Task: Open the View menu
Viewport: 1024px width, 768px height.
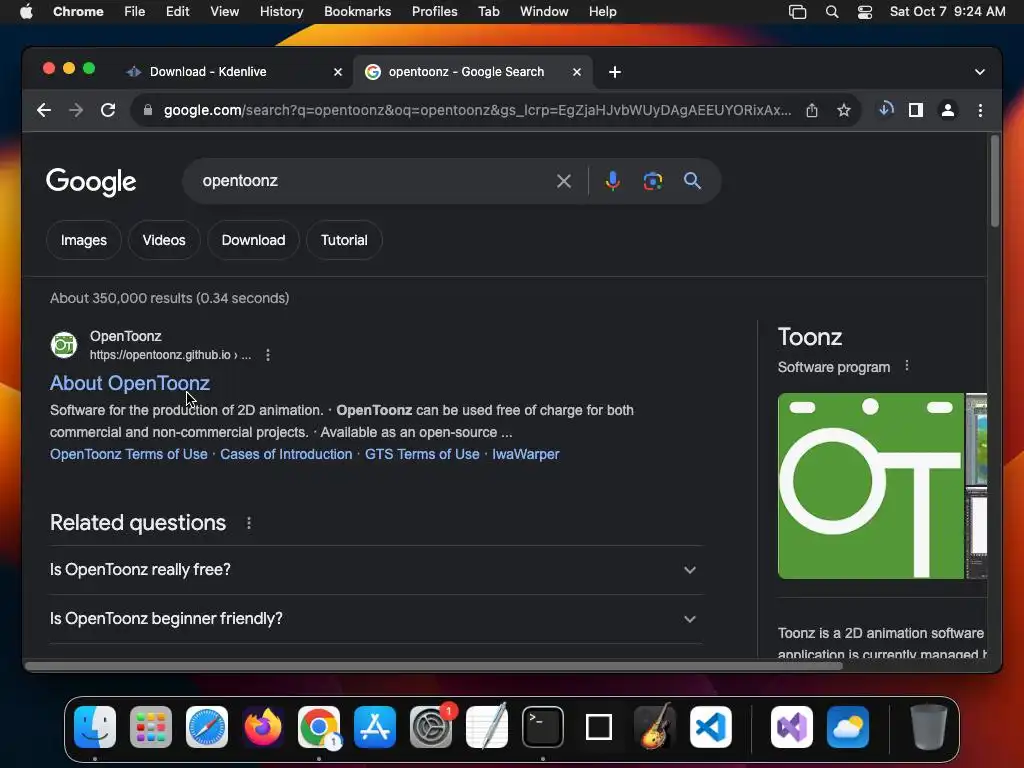Action: pos(224,12)
